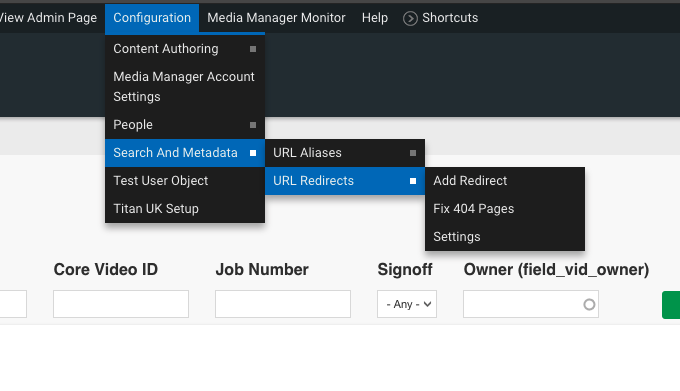Image resolution: width=680 pixels, height=391 pixels.
Task: Focus the Owner field_vid_owner field
Action: [x=531, y=304]
